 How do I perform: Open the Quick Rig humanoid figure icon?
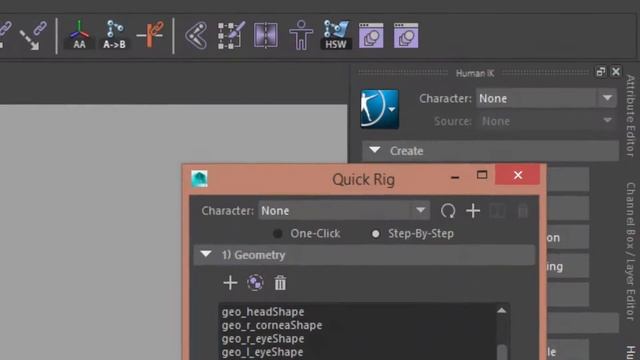[301, 36]
